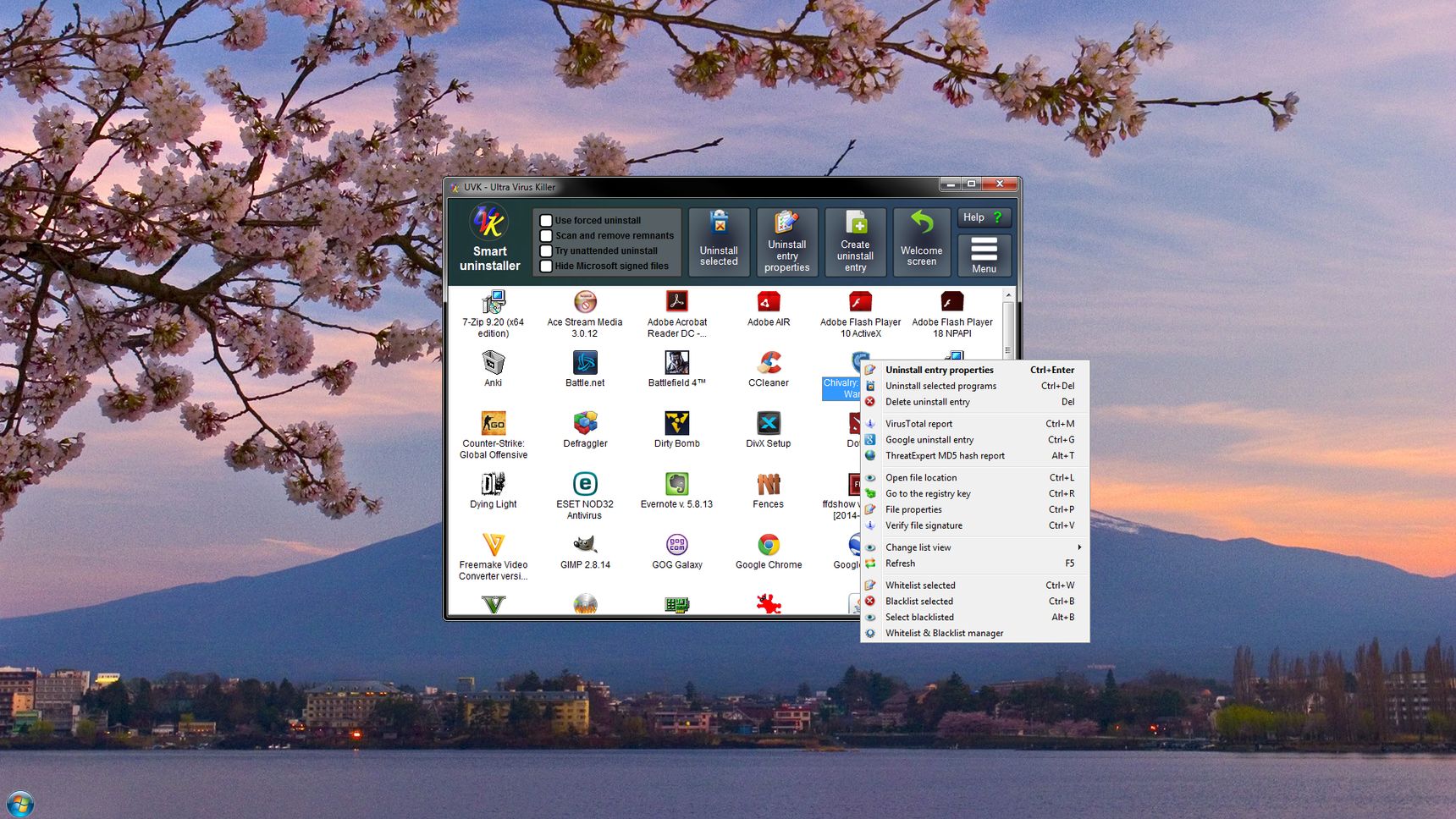The image size is (1456, 819).
Task: Choose Google uninstall entry menu item
Action: point(974,440)
